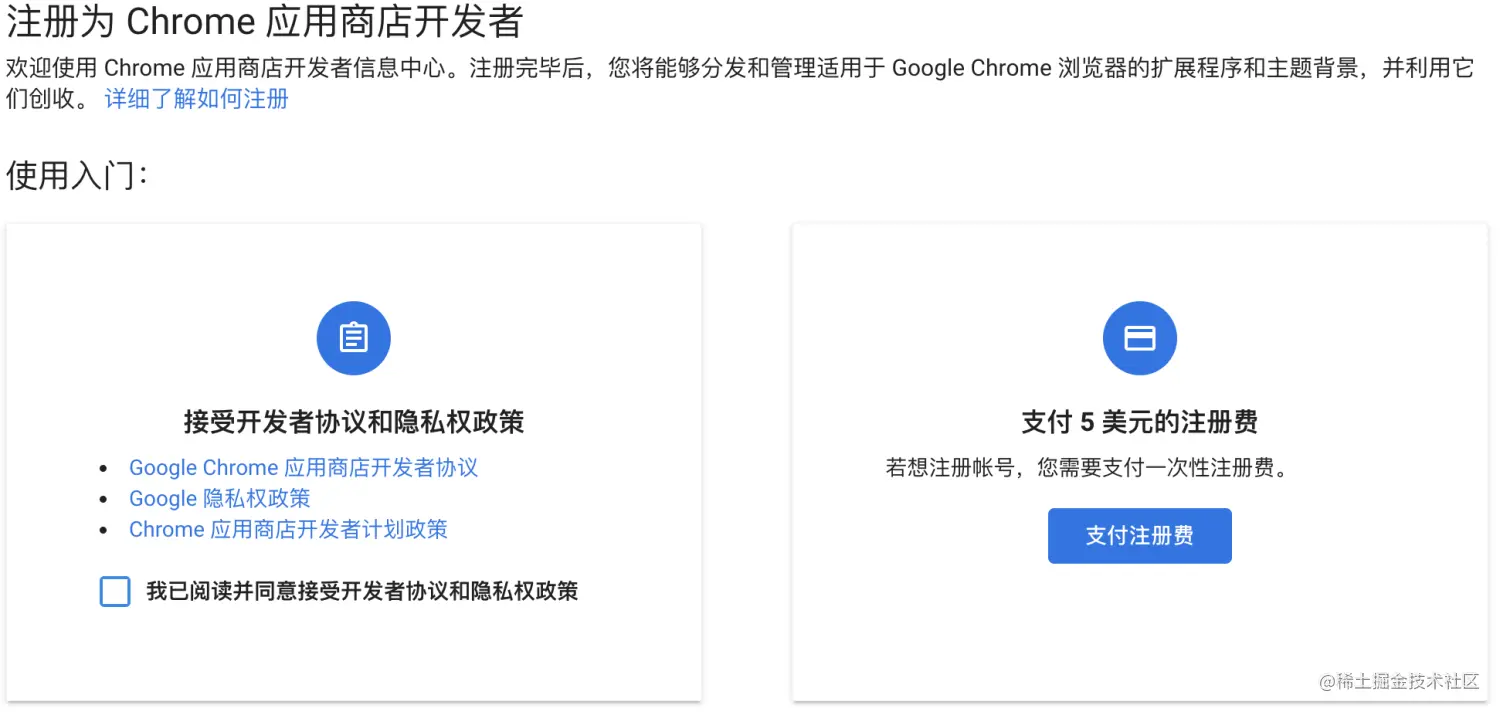Click the 注册为 Chrome 应用商店开发者 page heading
Viewport: 1500px width, 712px height.
point(265,21)
